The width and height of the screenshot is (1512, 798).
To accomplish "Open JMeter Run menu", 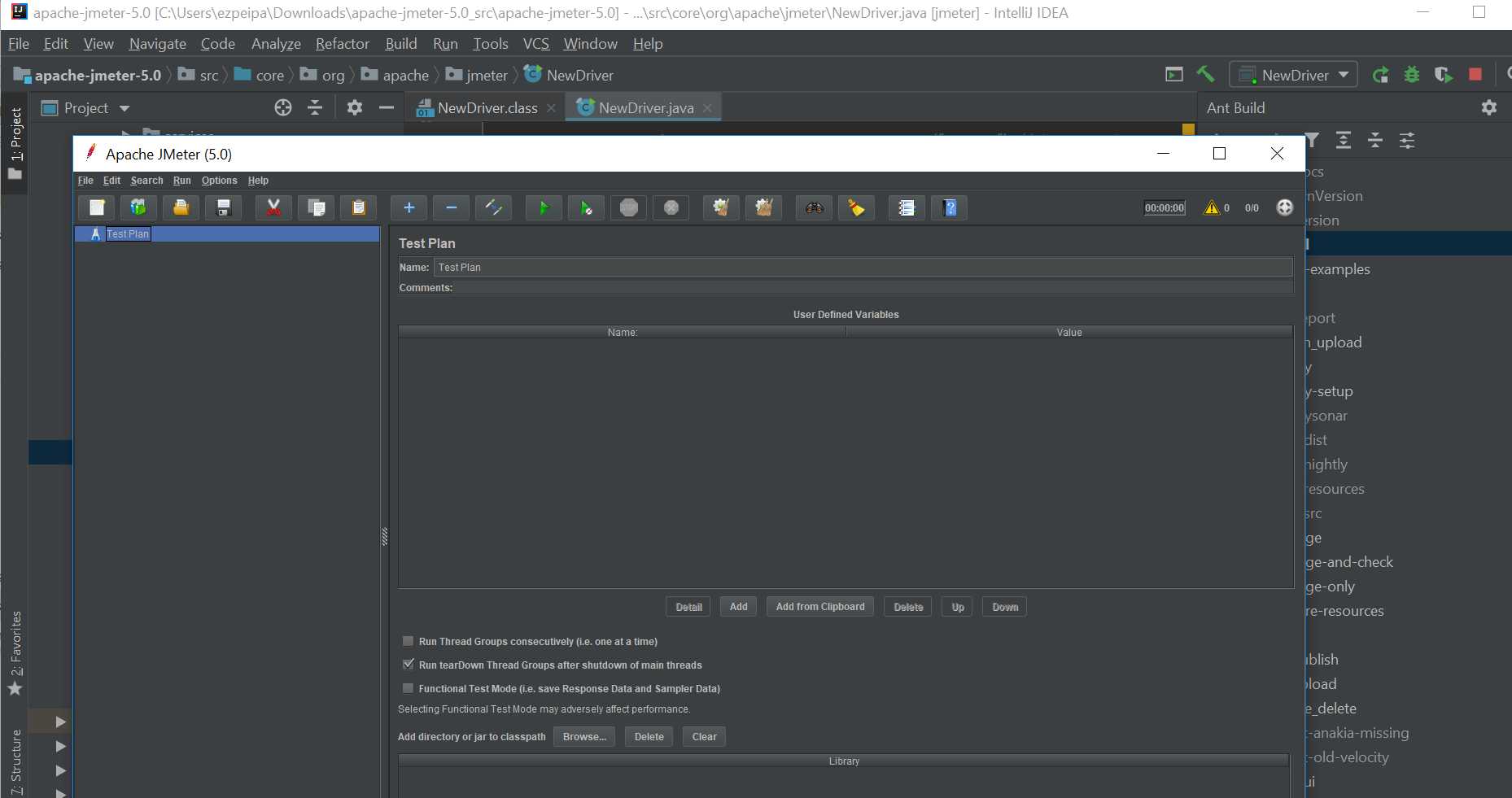I will (182, 181).
